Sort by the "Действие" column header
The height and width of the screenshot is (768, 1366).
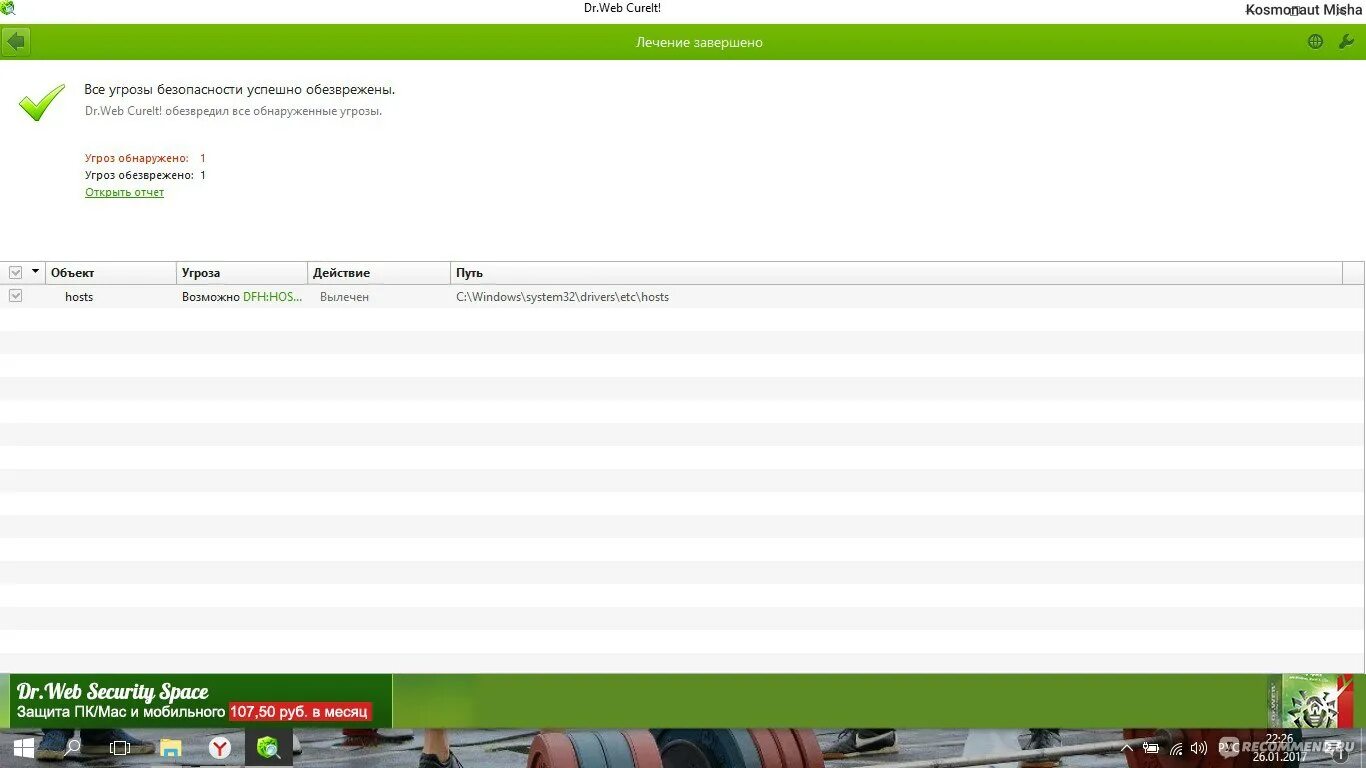[379, 272]
